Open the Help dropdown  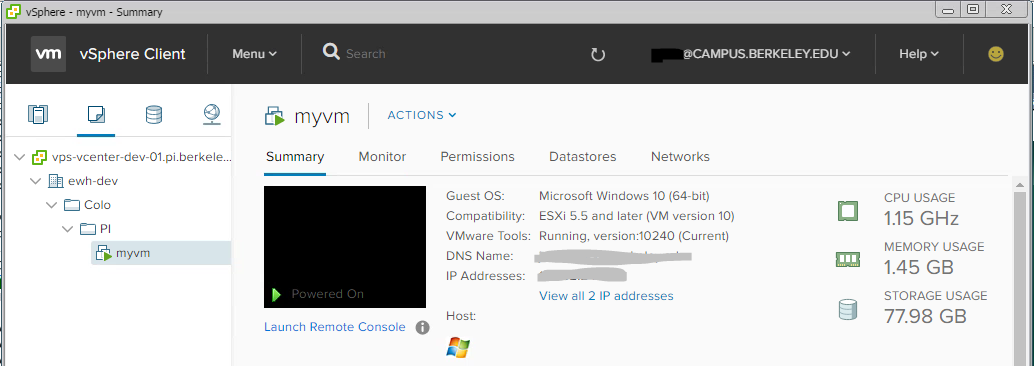point(919,54)
